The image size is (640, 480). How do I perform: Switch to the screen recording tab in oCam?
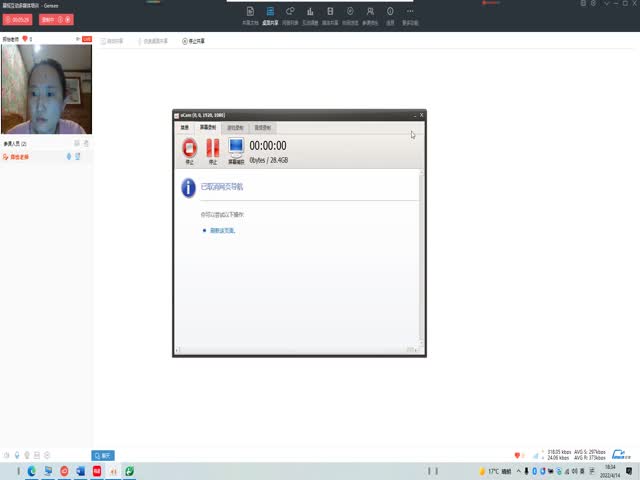(x=209, y=128)
